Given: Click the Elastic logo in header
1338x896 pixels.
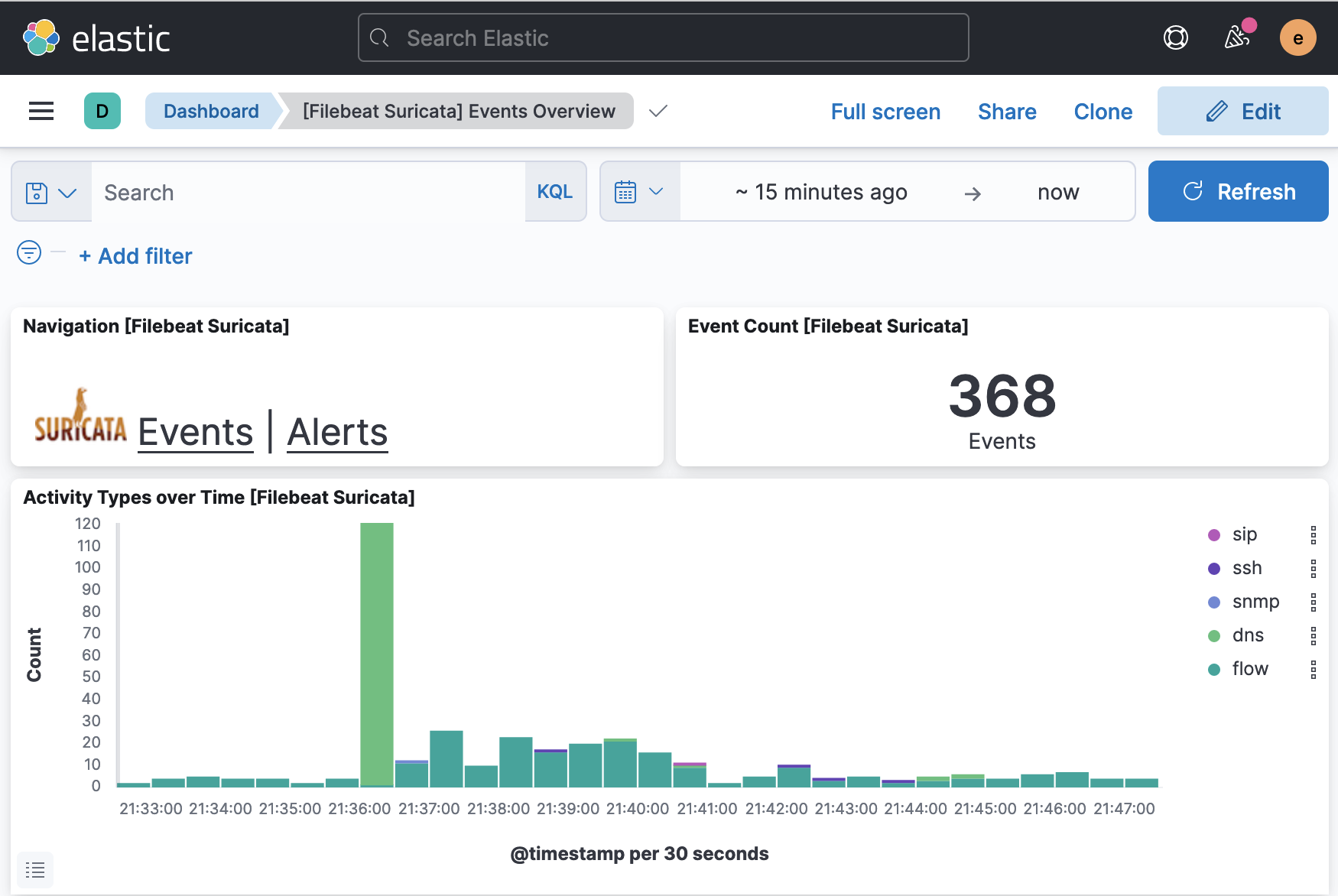Looking at the screenshot, I should tap(96, 38).
